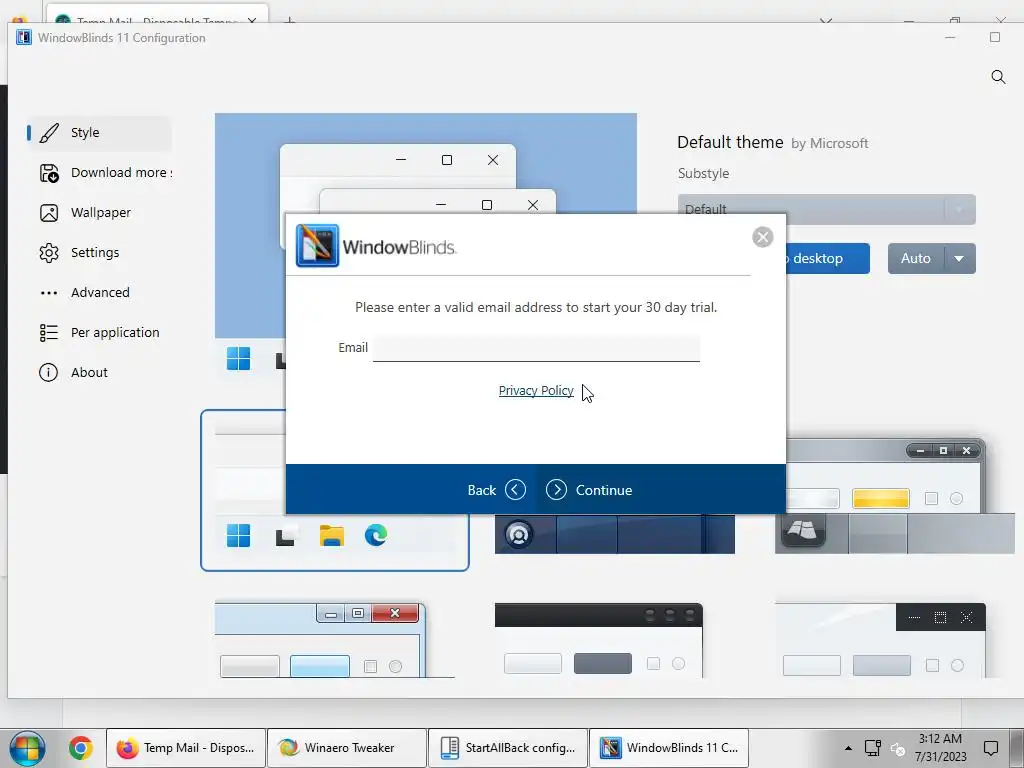
Task: Switch to Temp Mail Firefox window
Action: coord(186,748)
